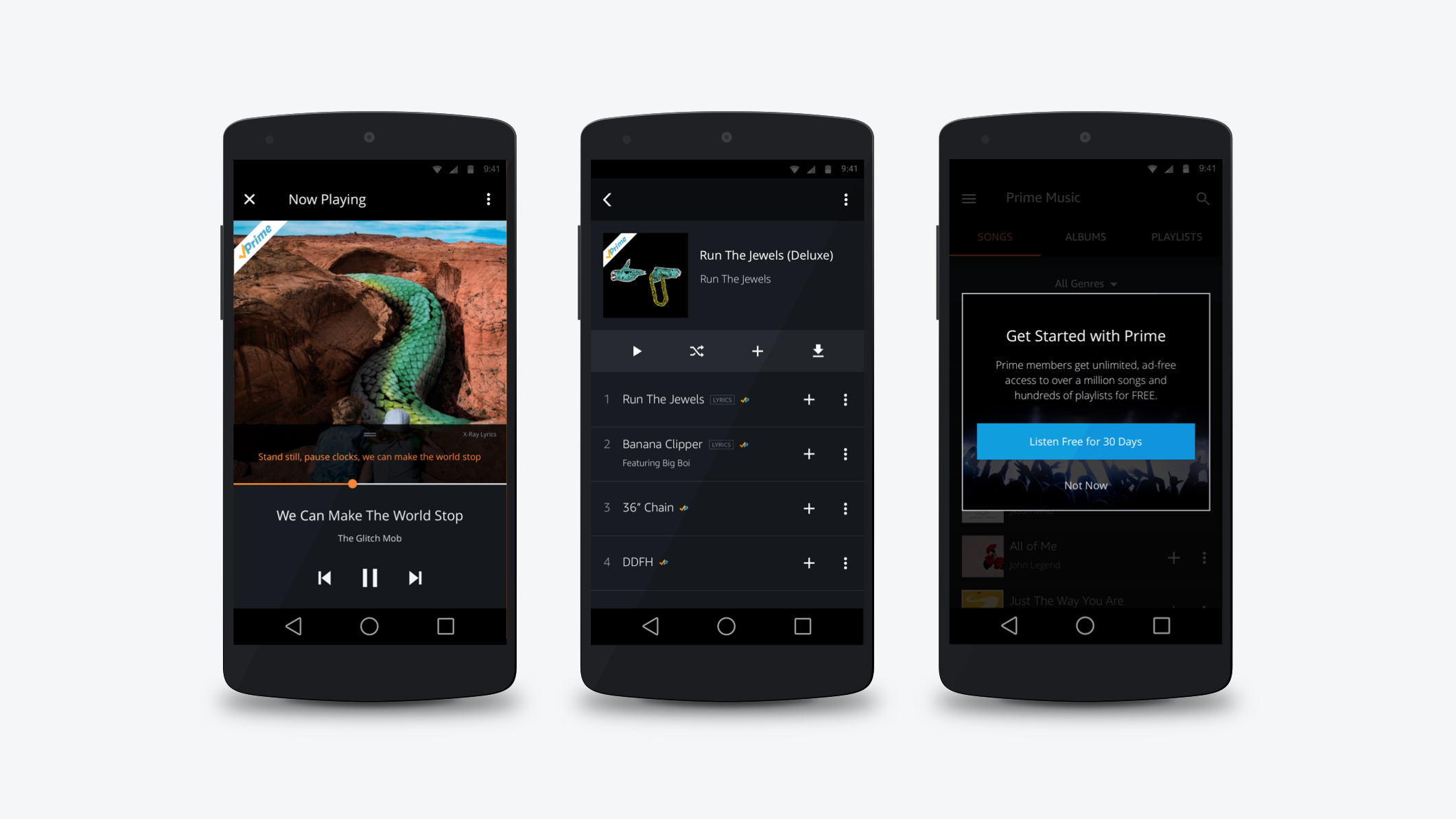Click Not Now to dismiss Prime upsell
Image resolution: width=1456 pixels, height=819 pixels.
pyautogui.click(x=1086, y=486)
